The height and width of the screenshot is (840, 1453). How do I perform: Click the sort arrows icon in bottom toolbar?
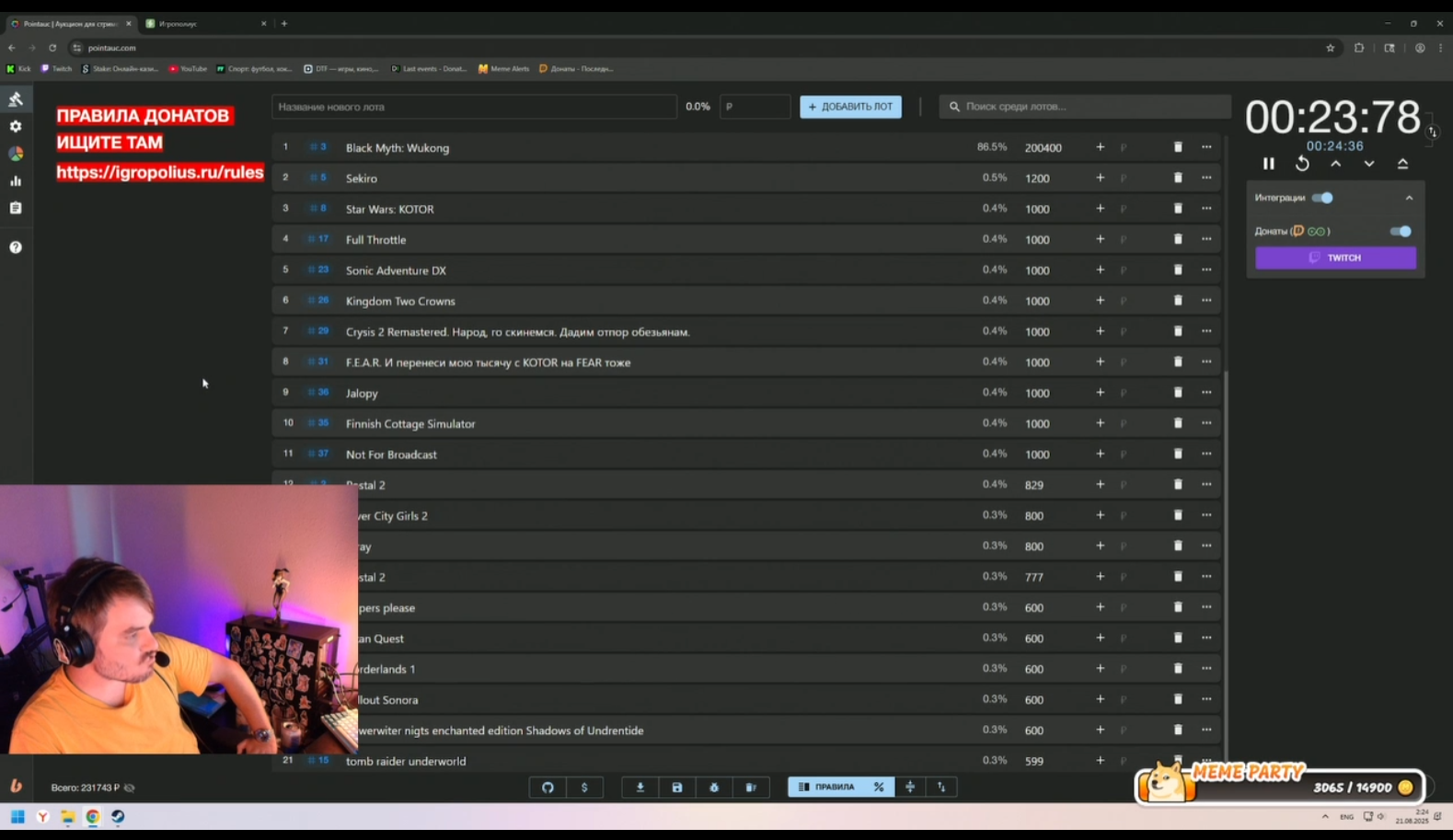click(941, 788)
